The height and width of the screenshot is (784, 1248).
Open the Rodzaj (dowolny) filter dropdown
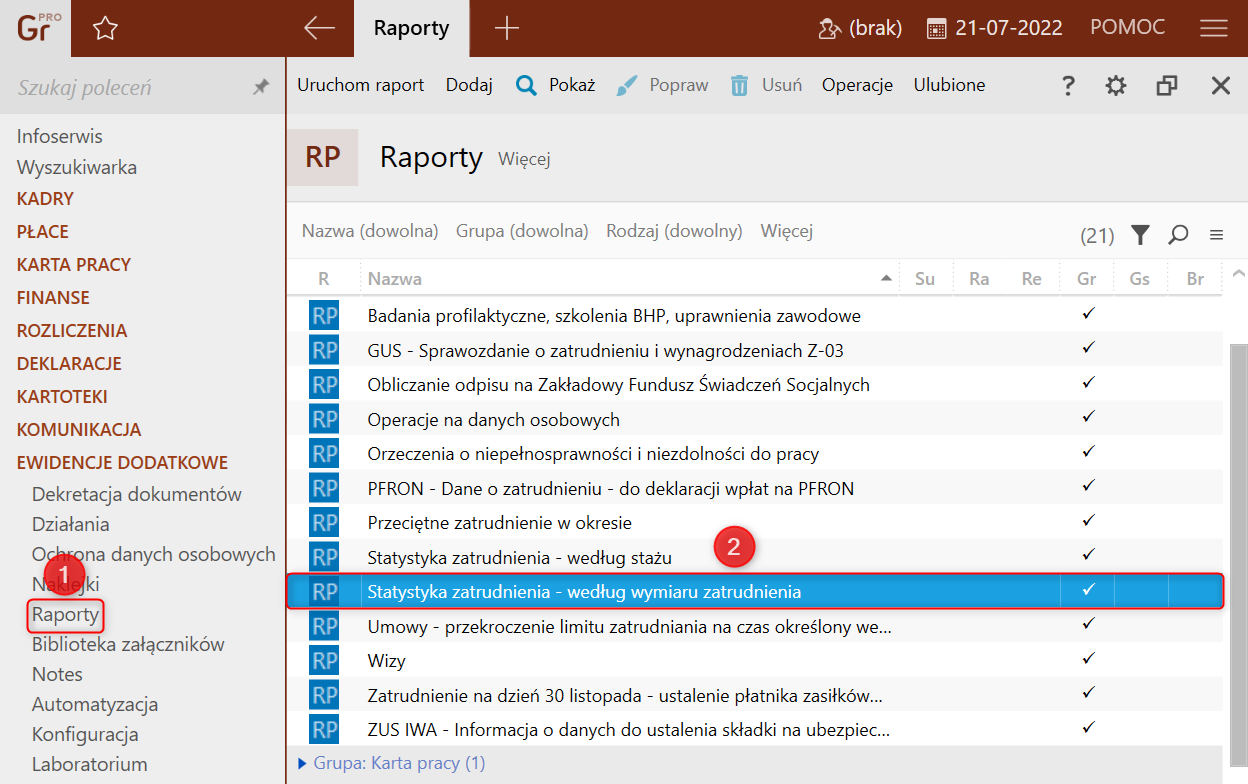click(674, 231)
